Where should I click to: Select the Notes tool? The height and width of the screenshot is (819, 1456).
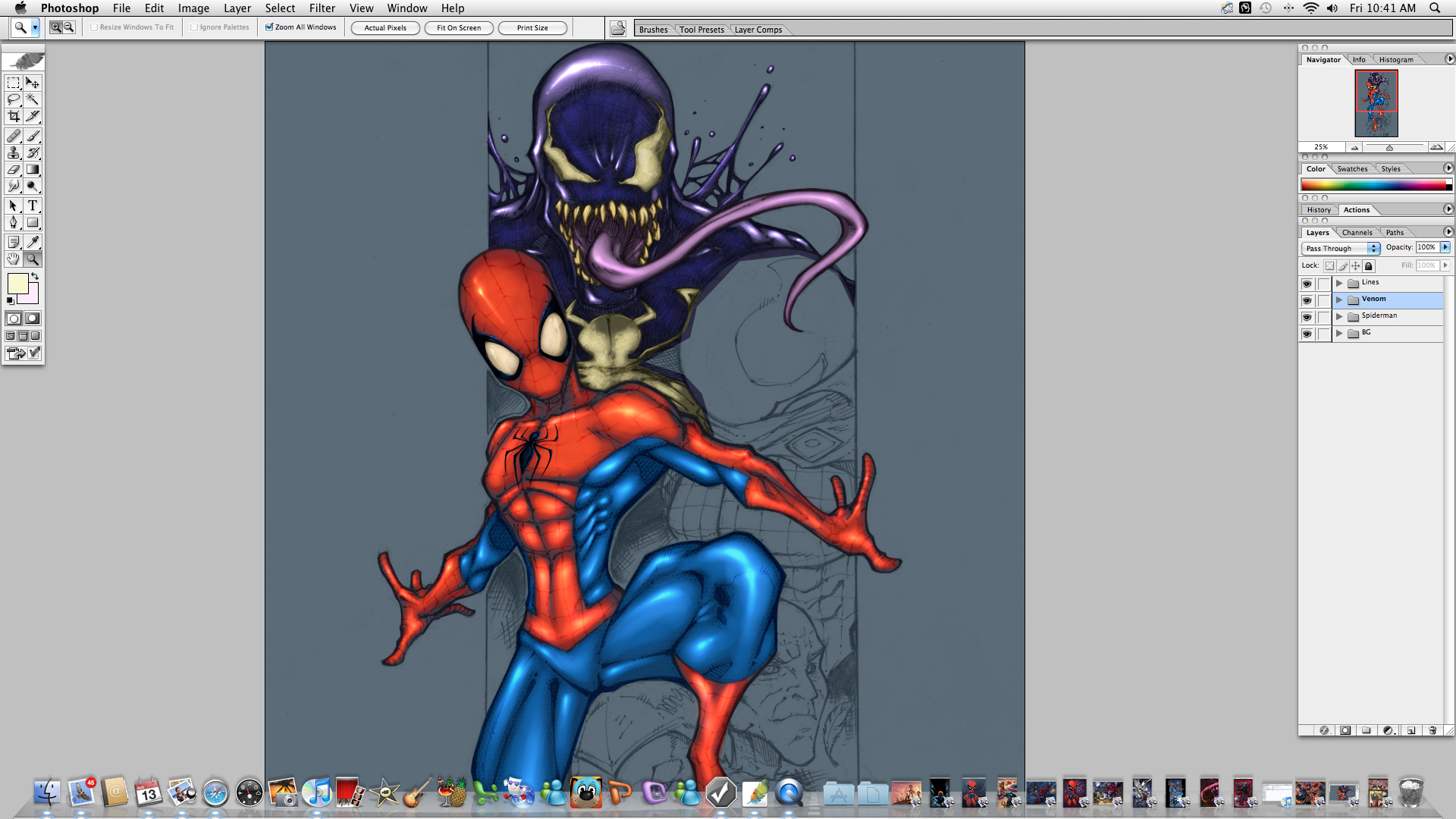(x=14, y=242)
